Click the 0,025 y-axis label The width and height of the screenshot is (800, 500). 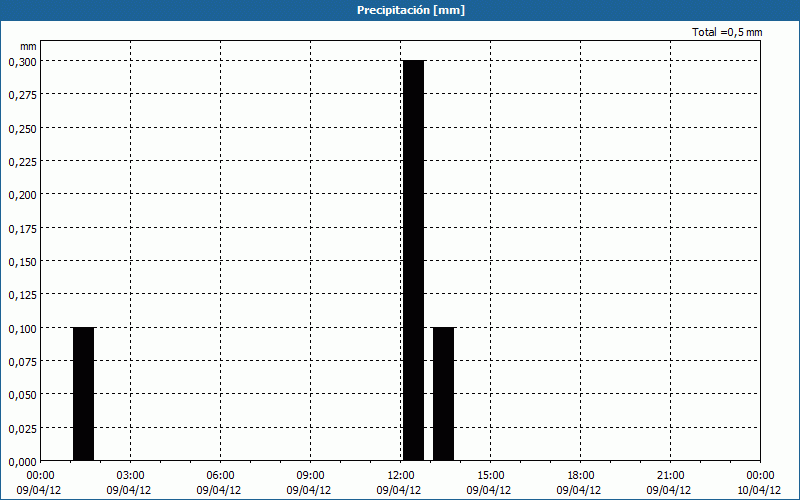22,429
